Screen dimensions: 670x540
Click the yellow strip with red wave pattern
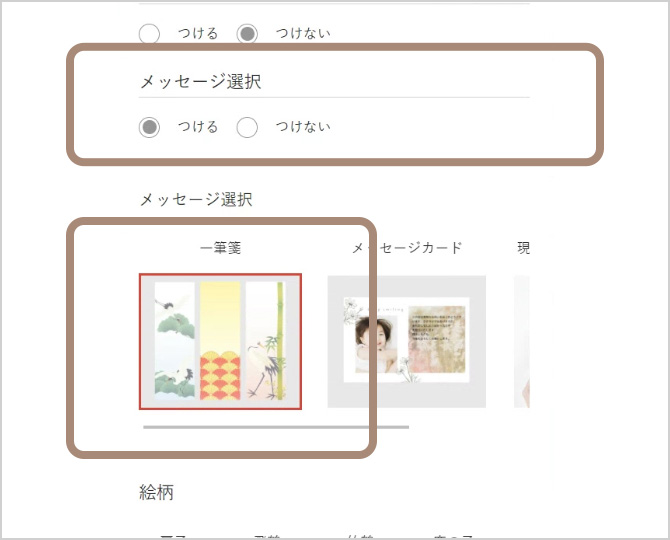[220, 340]
